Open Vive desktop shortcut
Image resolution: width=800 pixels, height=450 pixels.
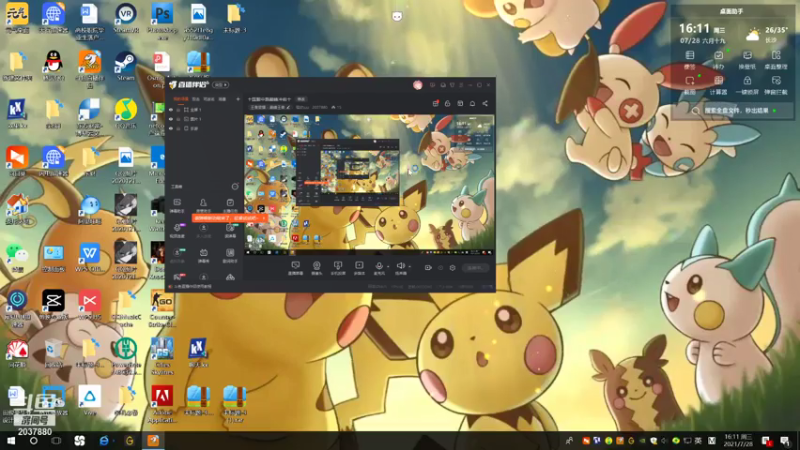[90, 401]
